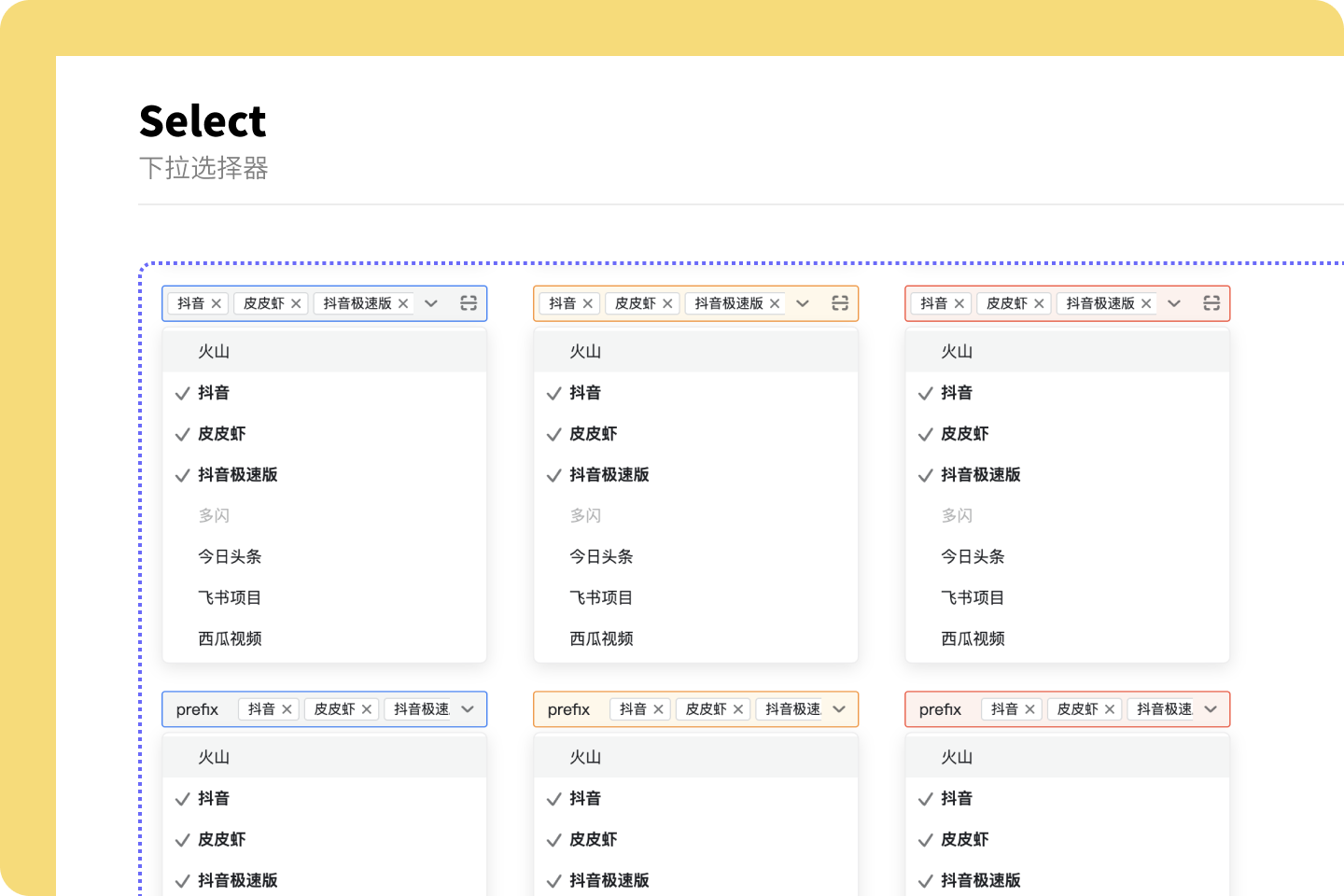Toggle chevron of red prefix select
1344x896 pixels.
(x=1211, y=709)
